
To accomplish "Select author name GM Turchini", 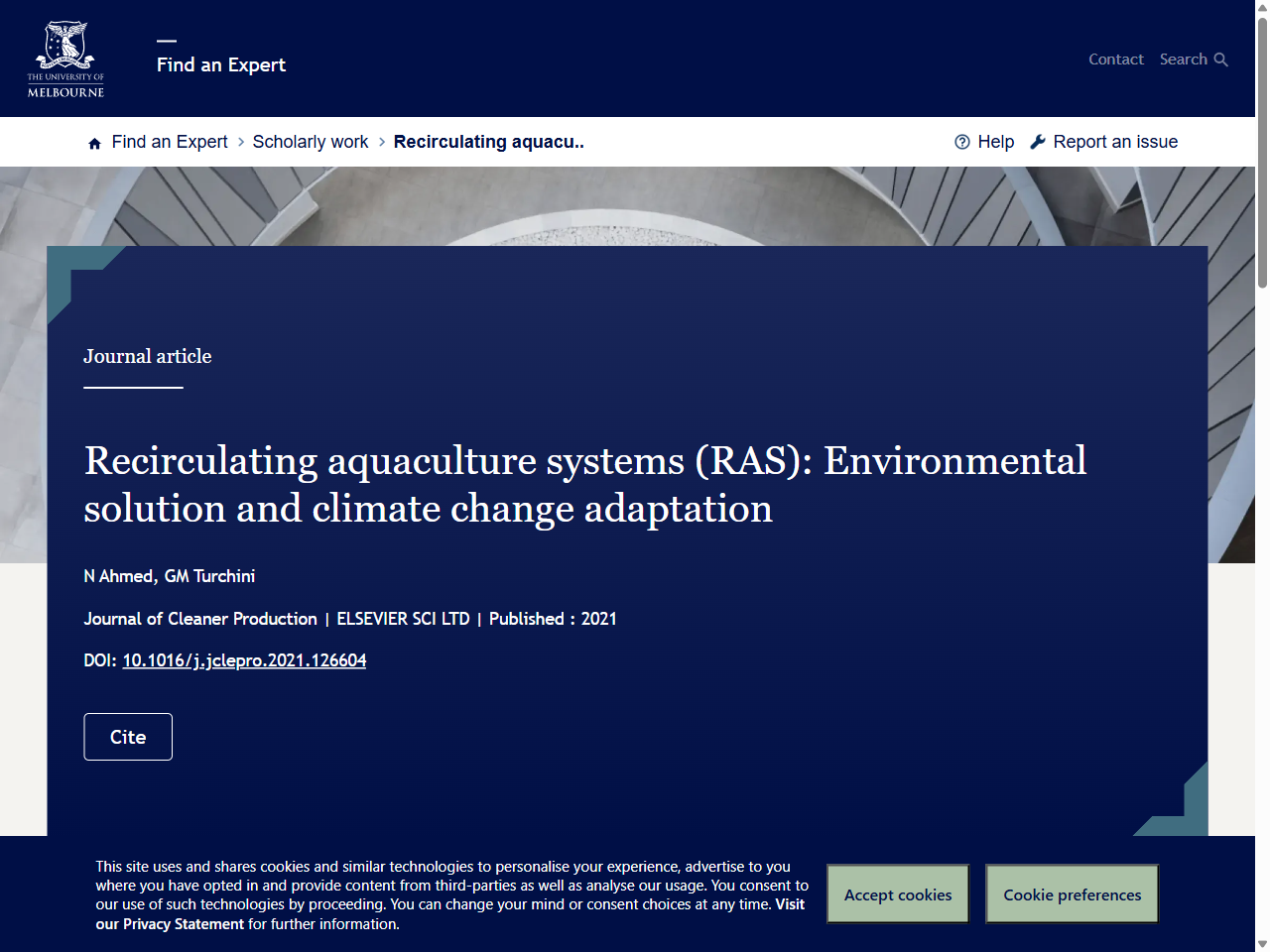I will pos(209,576).
